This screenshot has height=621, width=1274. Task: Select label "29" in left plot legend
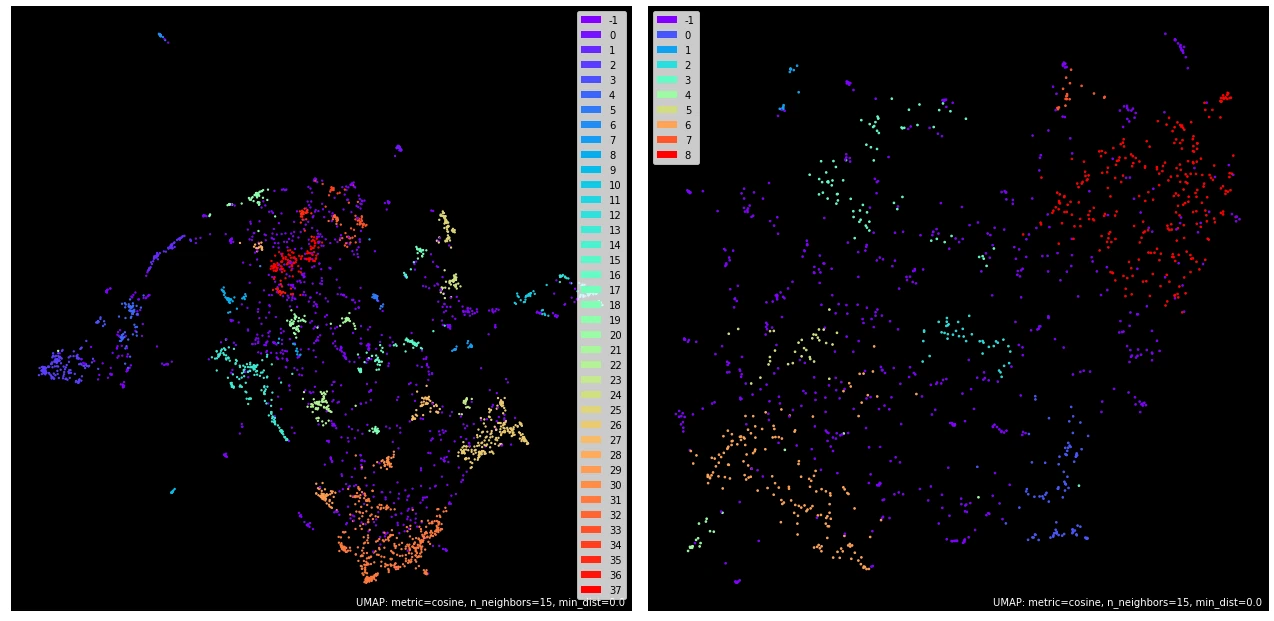615,470
